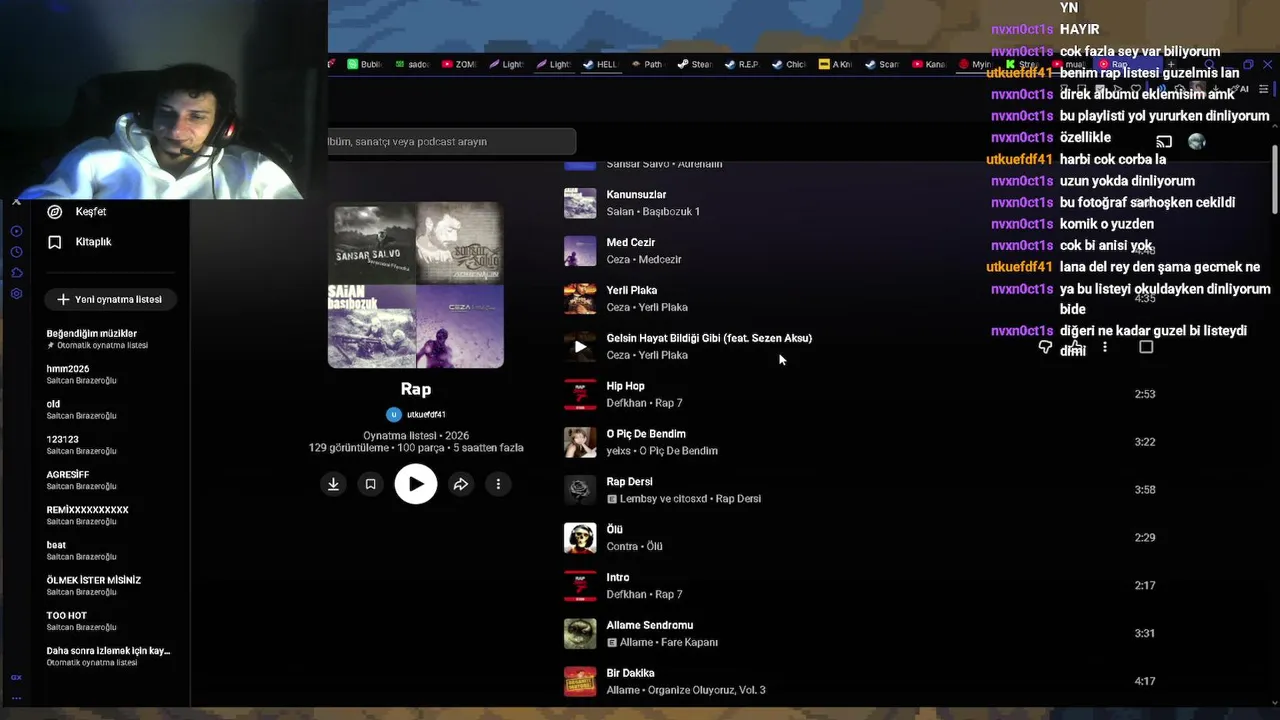Select the Med Cezir track title

631,242
